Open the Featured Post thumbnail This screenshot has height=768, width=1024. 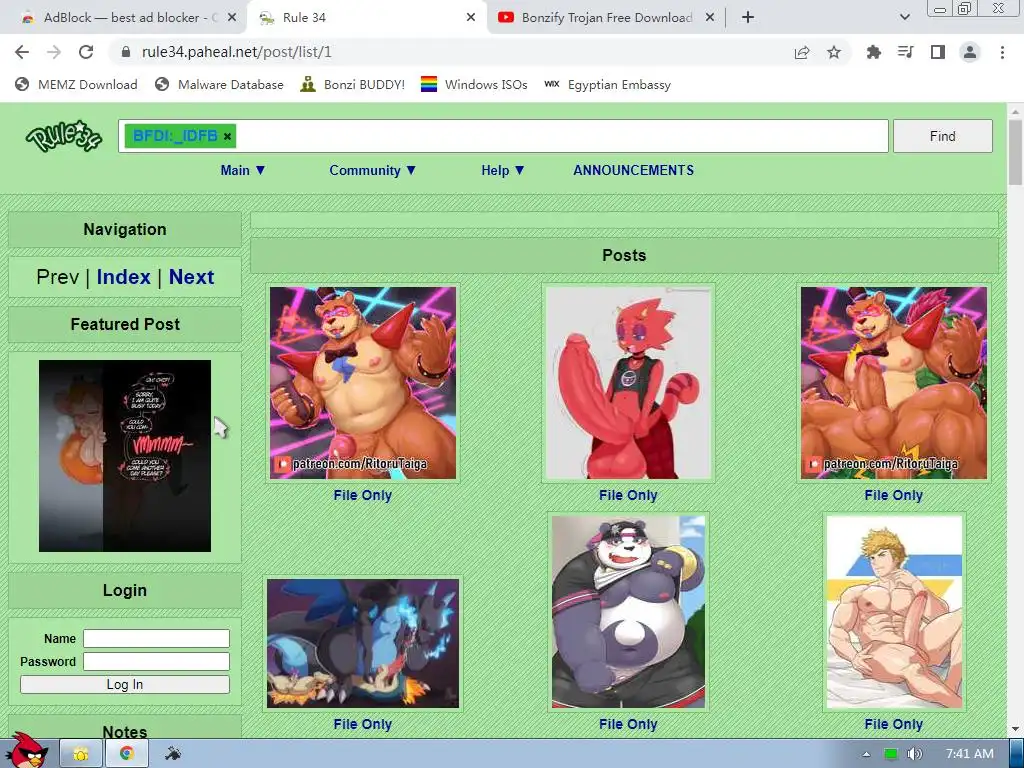pyautogui.click(x=125, y=456)
